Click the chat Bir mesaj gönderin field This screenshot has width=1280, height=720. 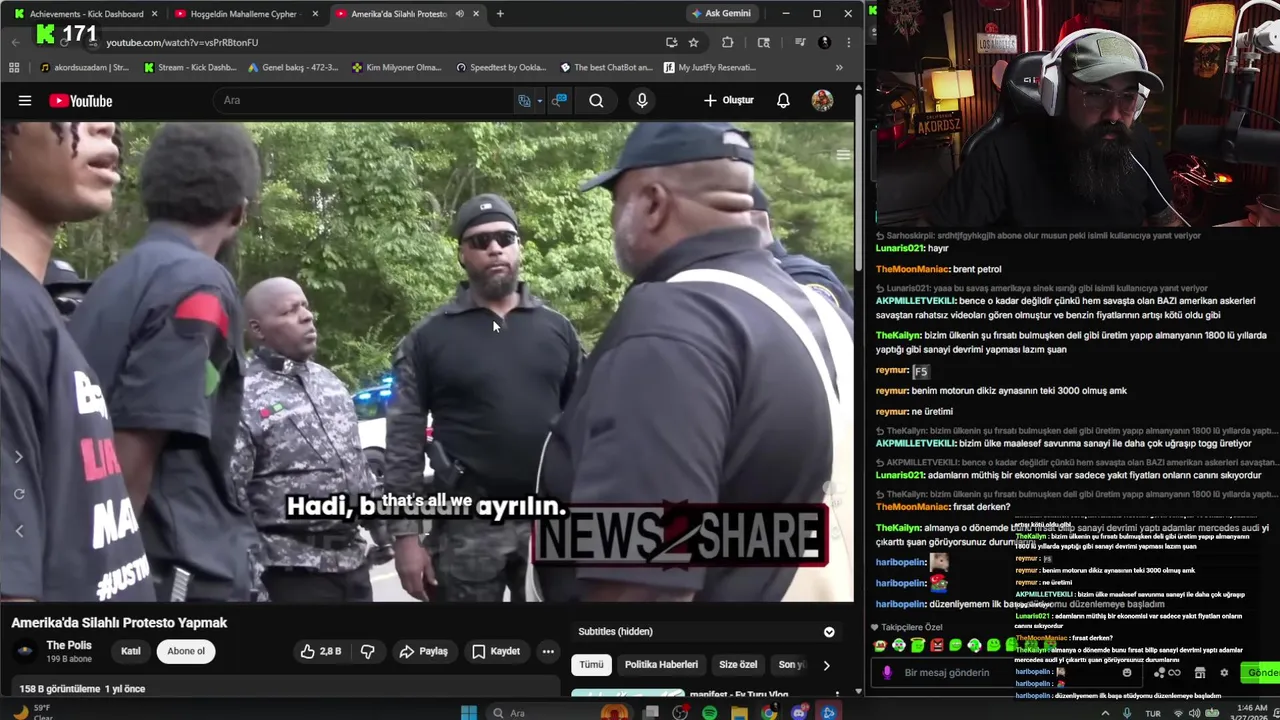(x=1005, y=672)
